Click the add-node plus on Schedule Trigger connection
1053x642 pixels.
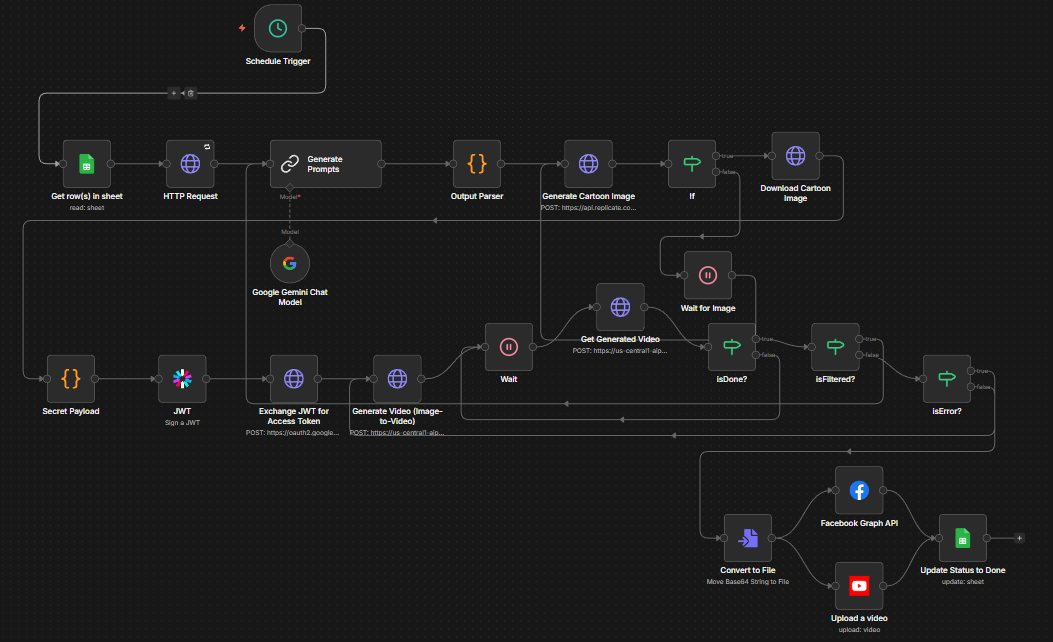[x=173, y=93]
